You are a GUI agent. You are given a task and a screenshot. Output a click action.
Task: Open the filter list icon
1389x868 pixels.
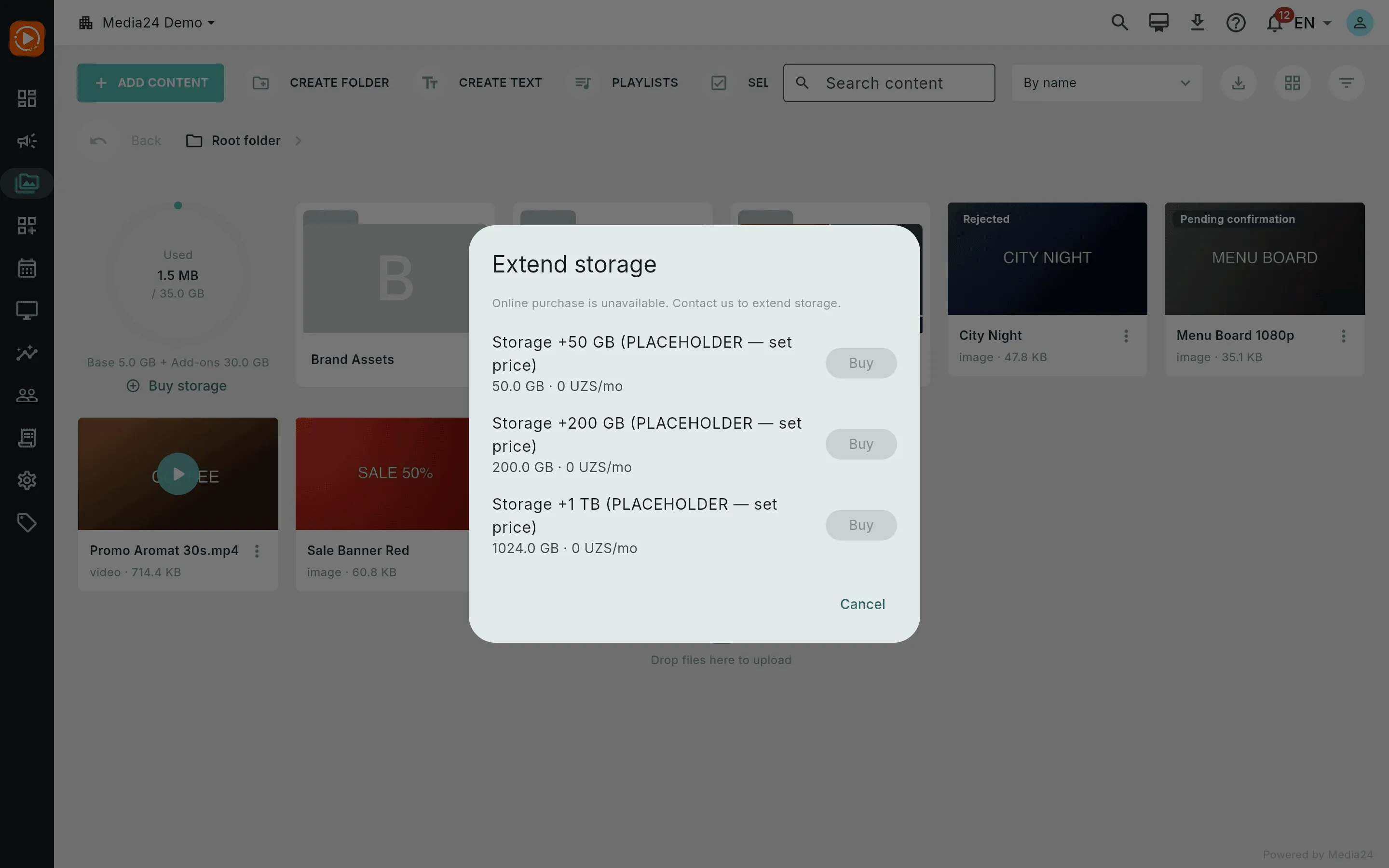tap(1347, 83)
